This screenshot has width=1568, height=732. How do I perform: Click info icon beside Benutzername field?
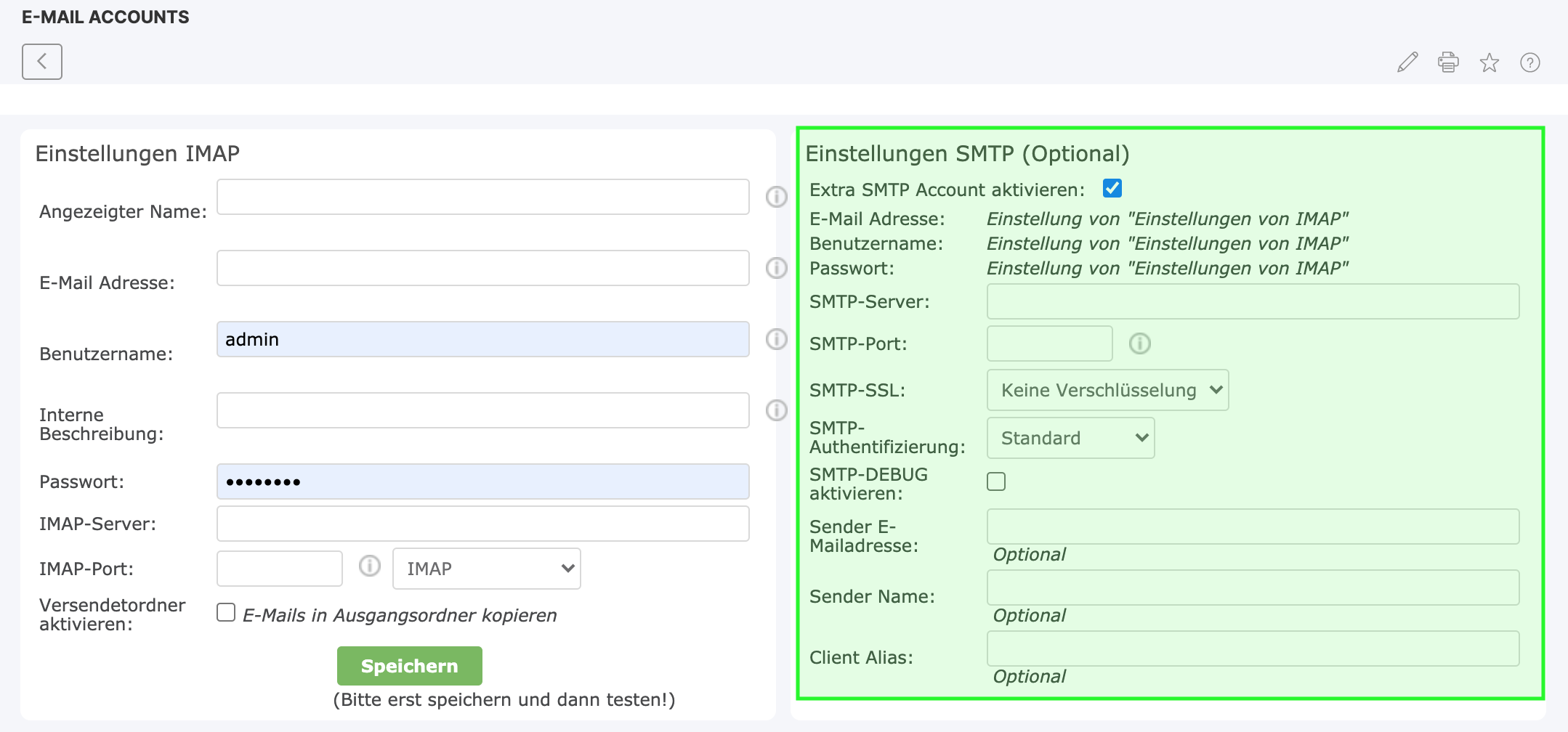[x=776, y=339]
